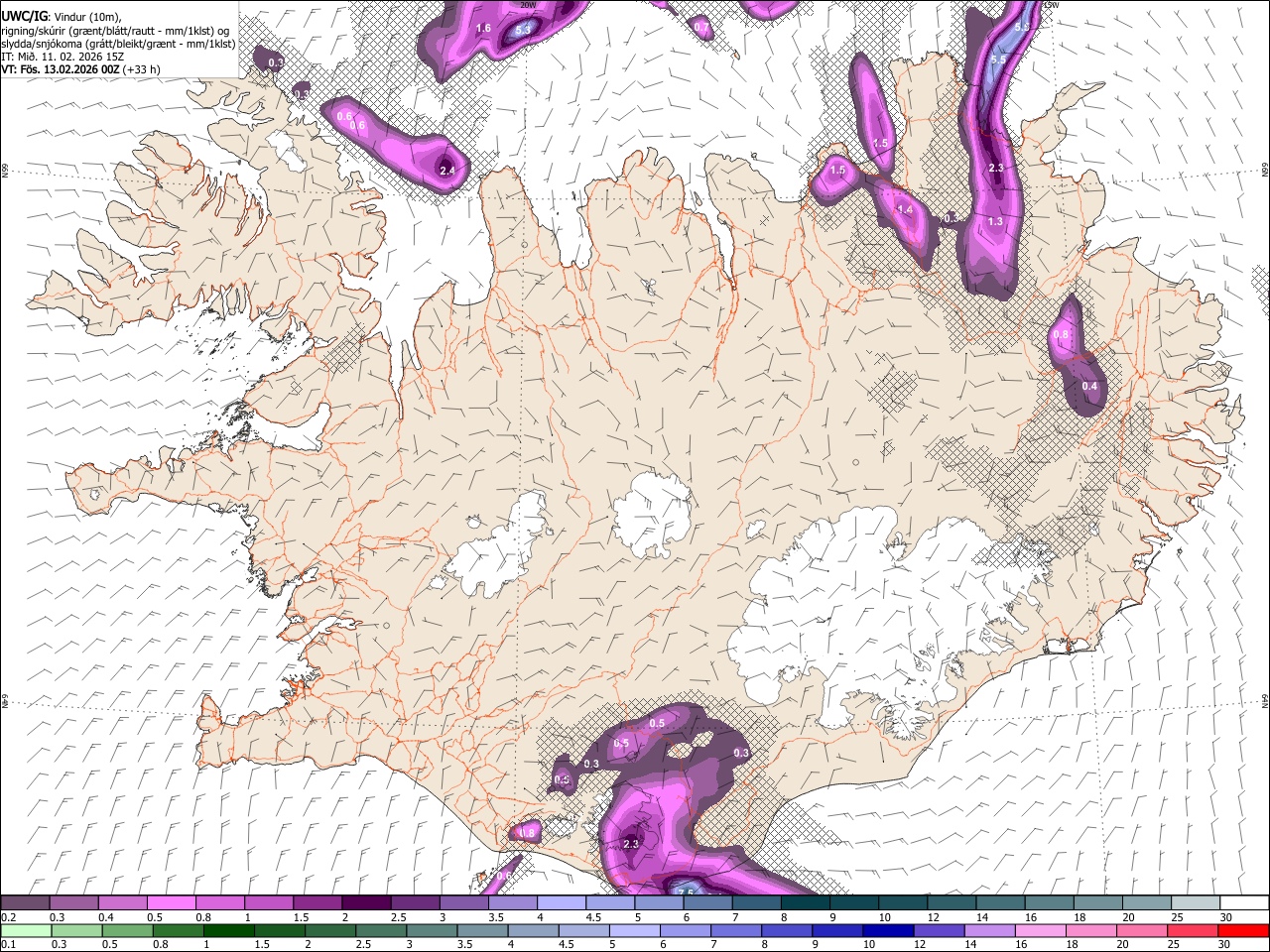1270x952 pixels.
Task: Pick the top-scale pale grey swatch from 25 to 30
Action: click(x=1196, y=903)
